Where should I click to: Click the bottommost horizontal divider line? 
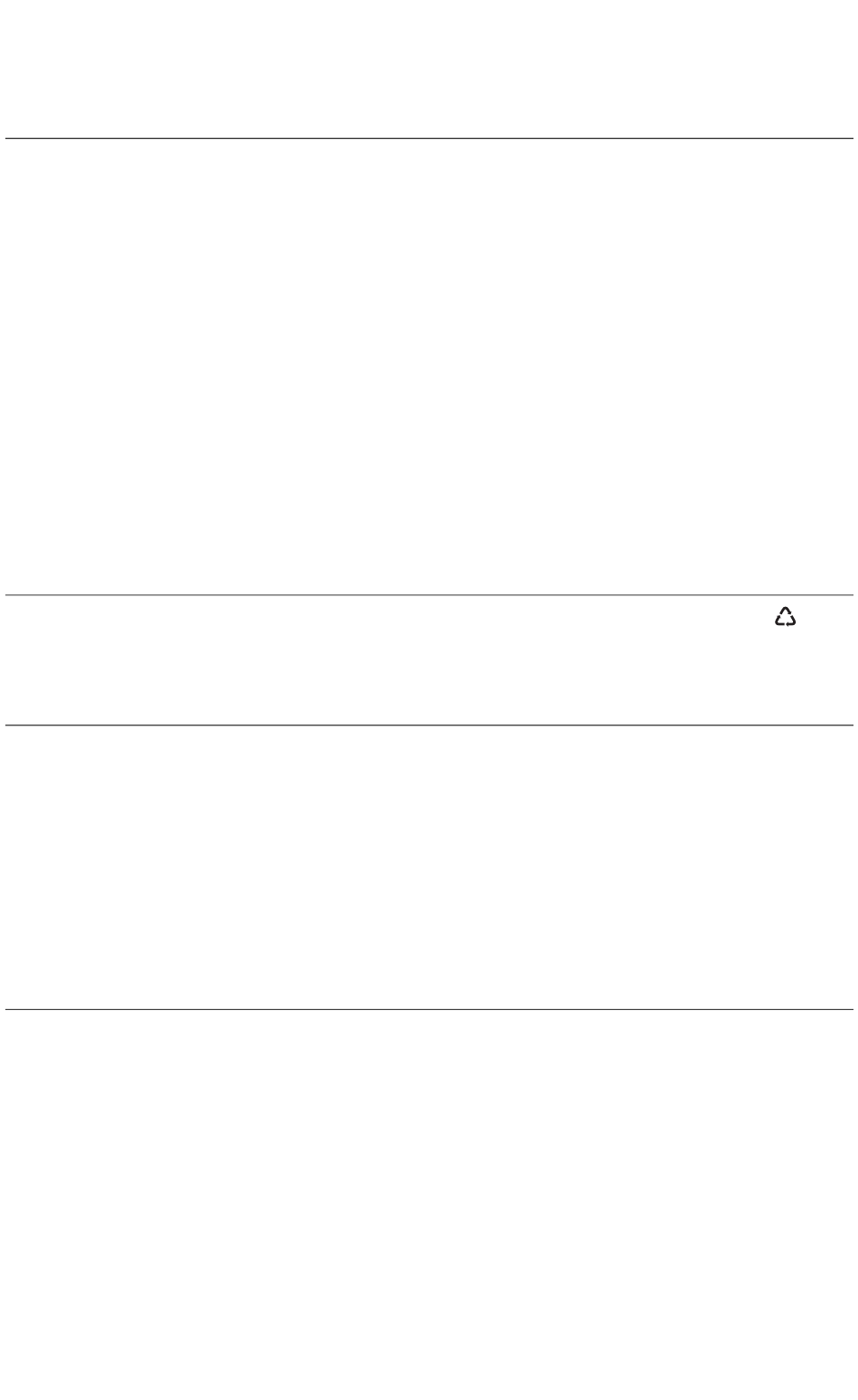[x=429, y=1009]
